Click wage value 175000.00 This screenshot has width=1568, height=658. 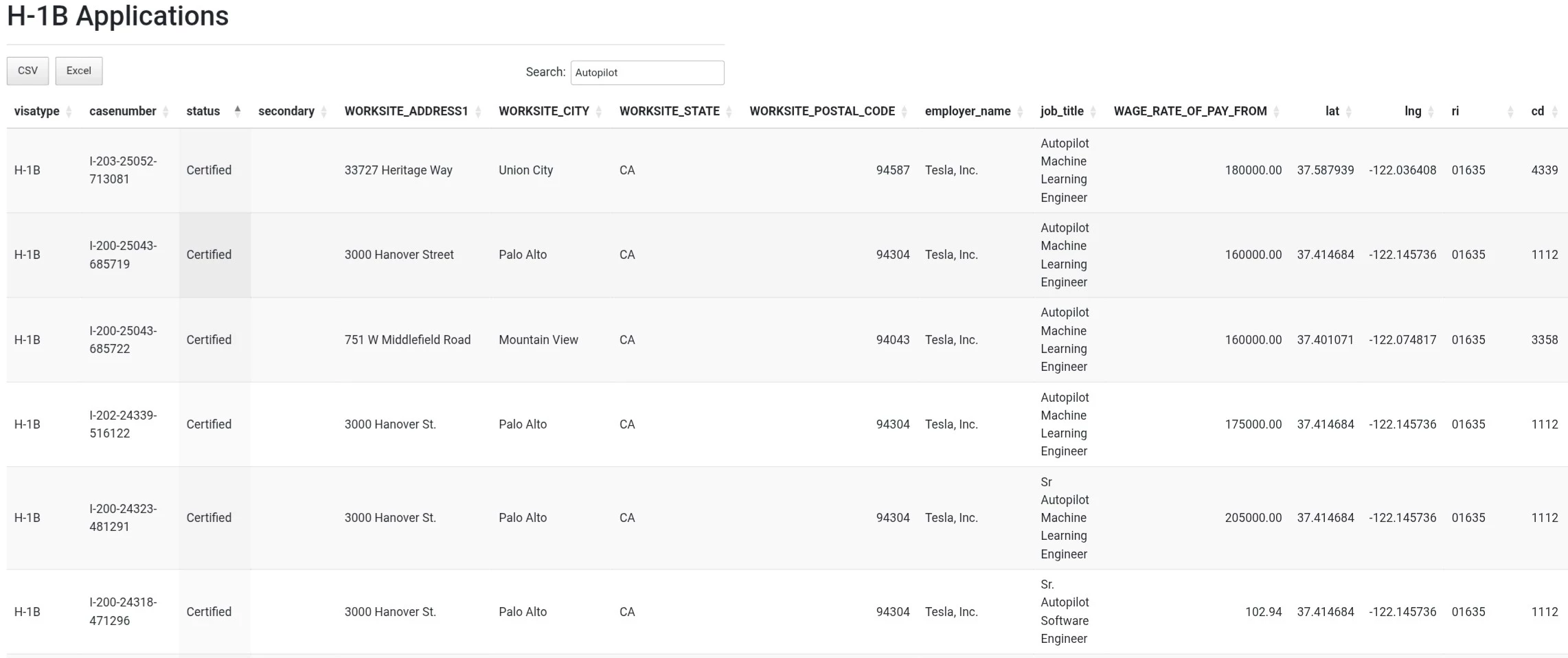pos(1253,424)
